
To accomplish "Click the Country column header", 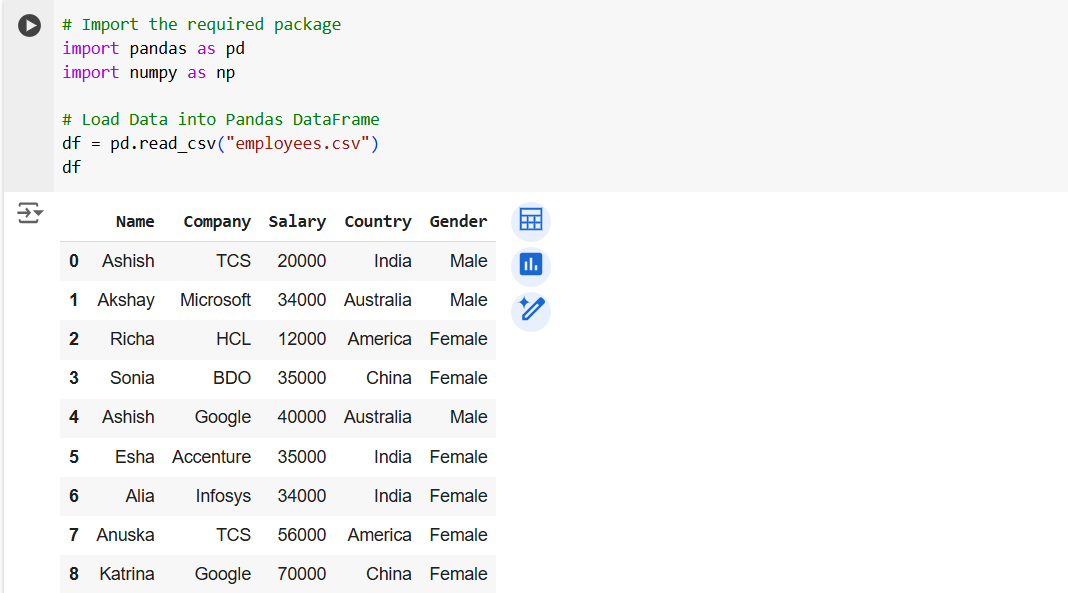I will click(377, 222).
